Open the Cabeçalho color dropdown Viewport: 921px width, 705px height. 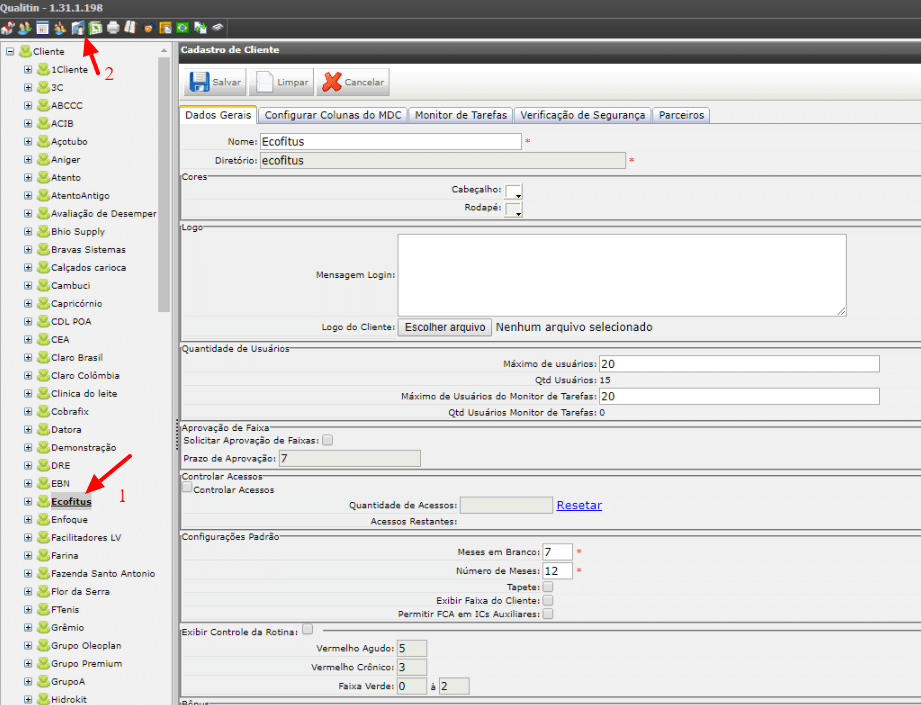tap(514, 191)
